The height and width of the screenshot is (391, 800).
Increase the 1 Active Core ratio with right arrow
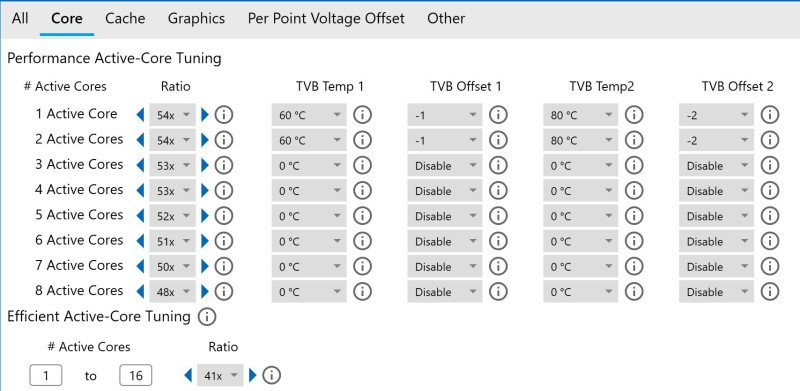(205, 115)
